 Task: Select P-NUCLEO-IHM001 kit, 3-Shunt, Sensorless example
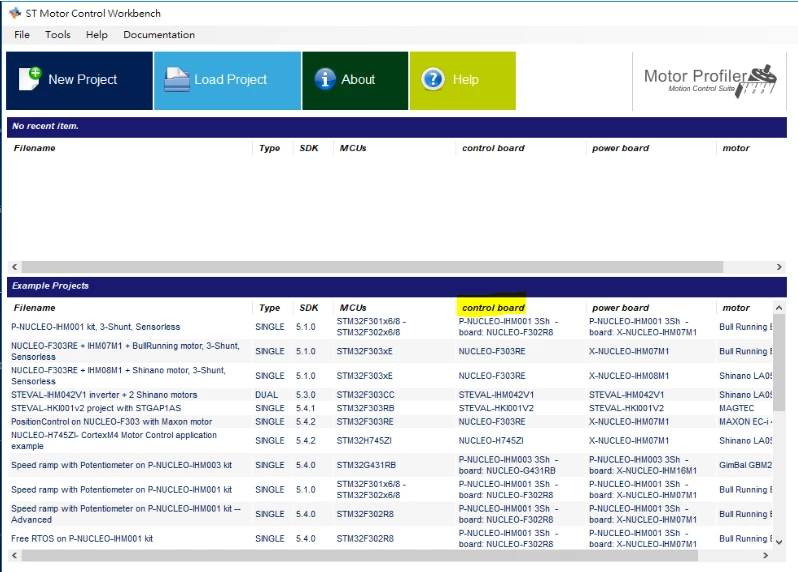coord(96,327)
